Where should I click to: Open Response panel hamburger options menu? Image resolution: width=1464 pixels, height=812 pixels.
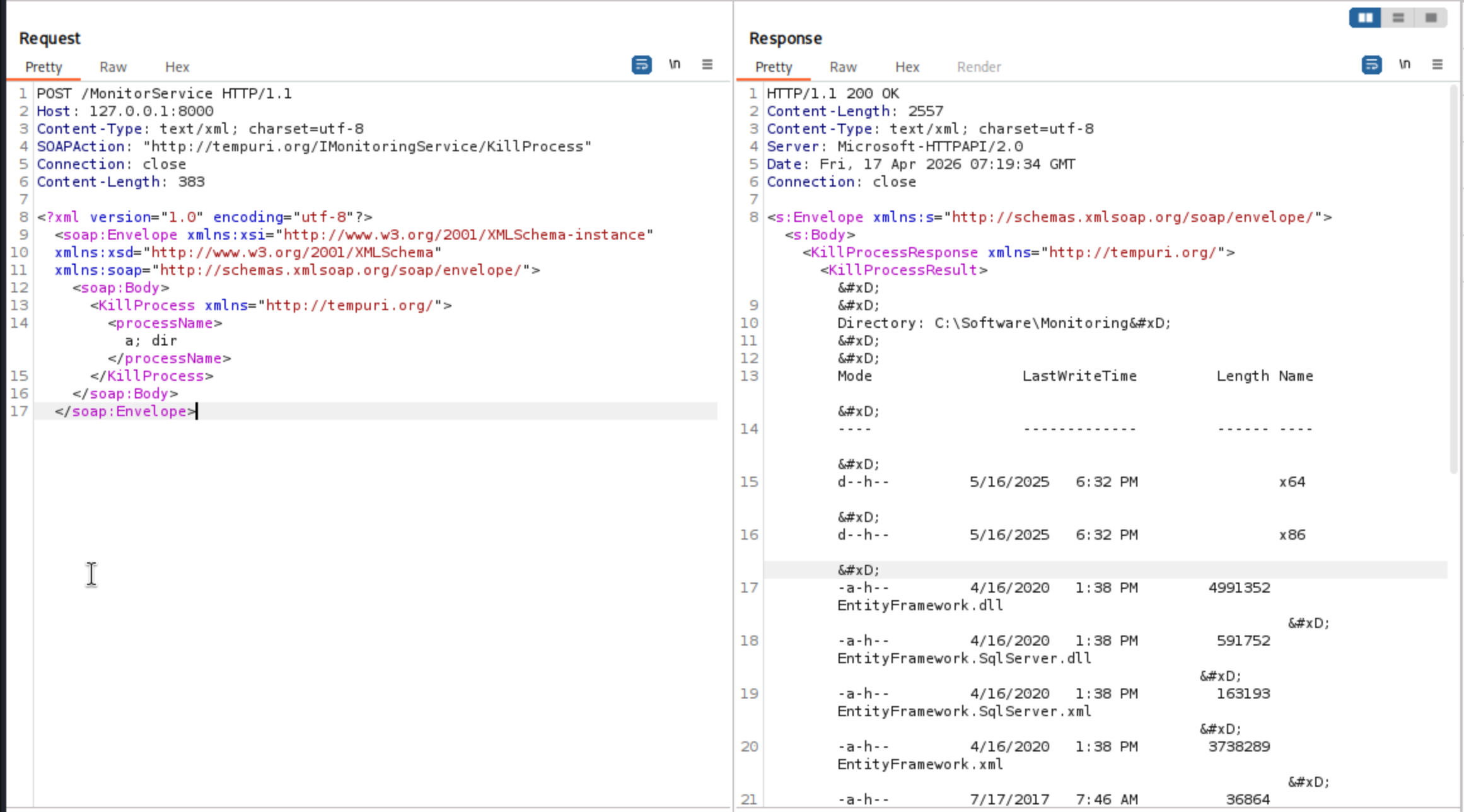1438,65
